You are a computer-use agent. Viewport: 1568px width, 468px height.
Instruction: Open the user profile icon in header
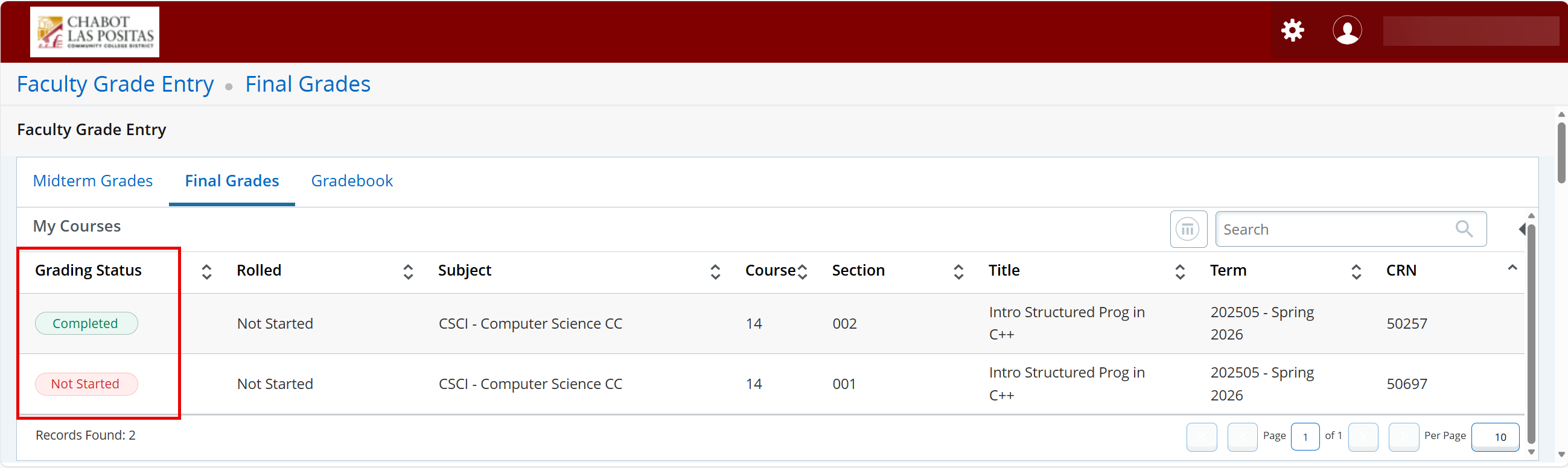click(x=1348, y=30)
